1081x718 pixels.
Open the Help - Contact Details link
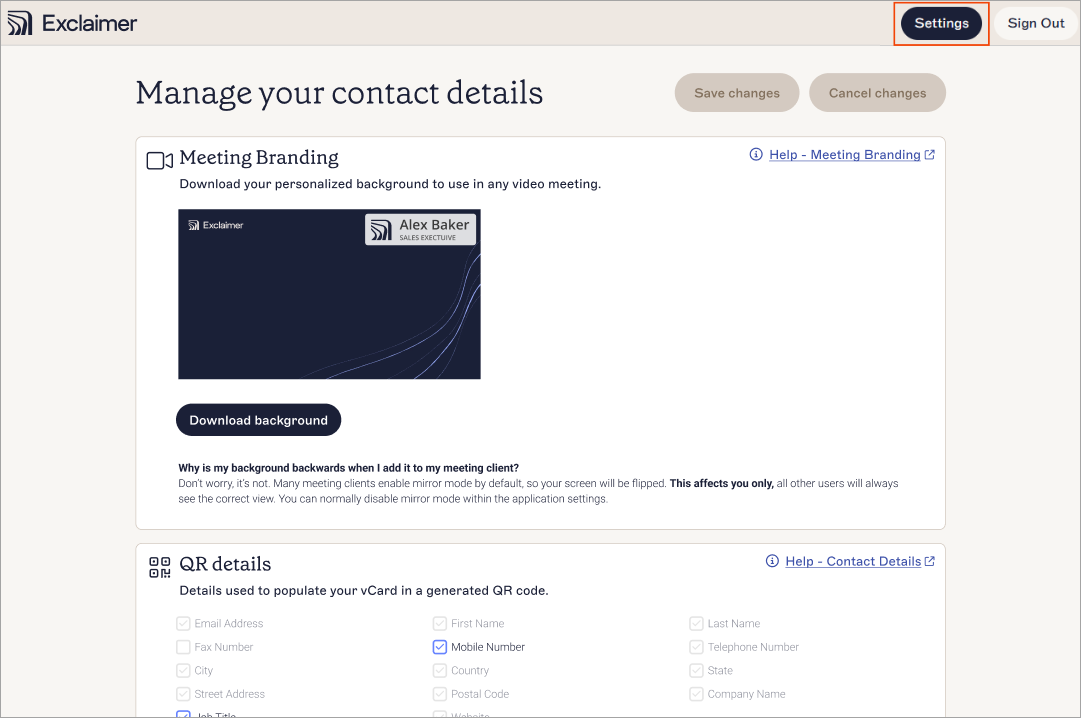click(x=853, y=561)
